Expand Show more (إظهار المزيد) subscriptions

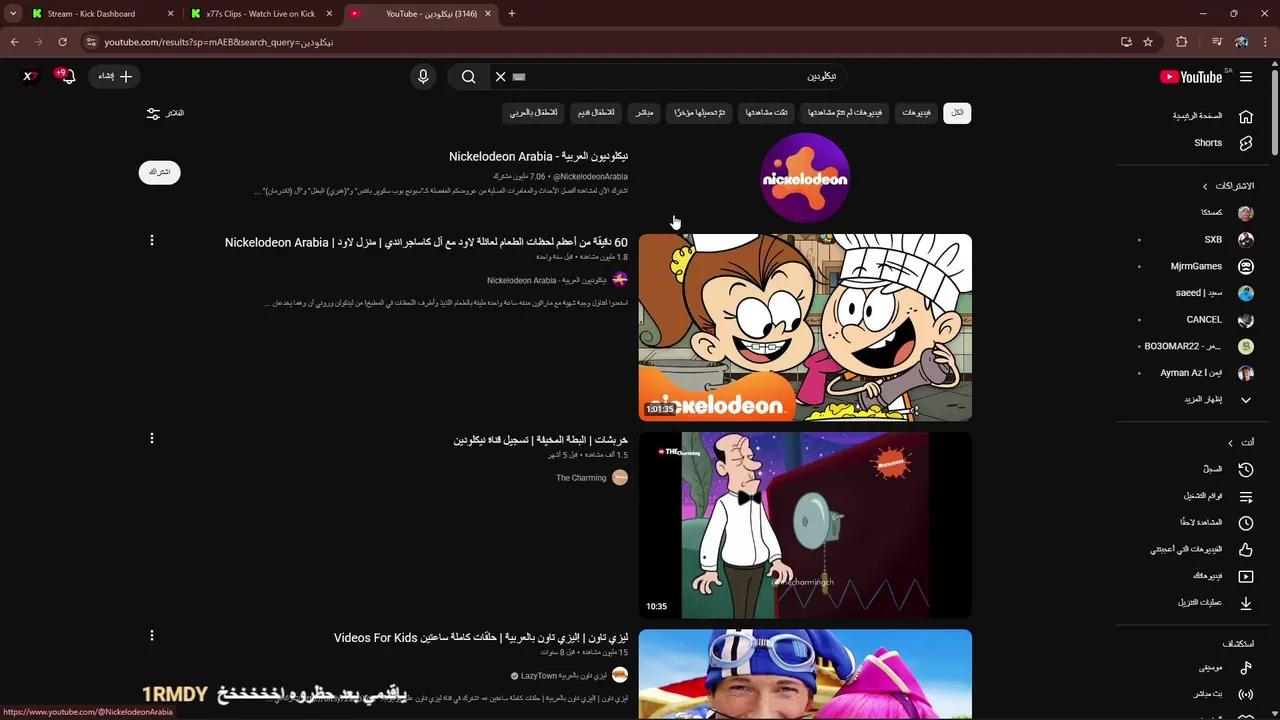tap(1217, 400)
